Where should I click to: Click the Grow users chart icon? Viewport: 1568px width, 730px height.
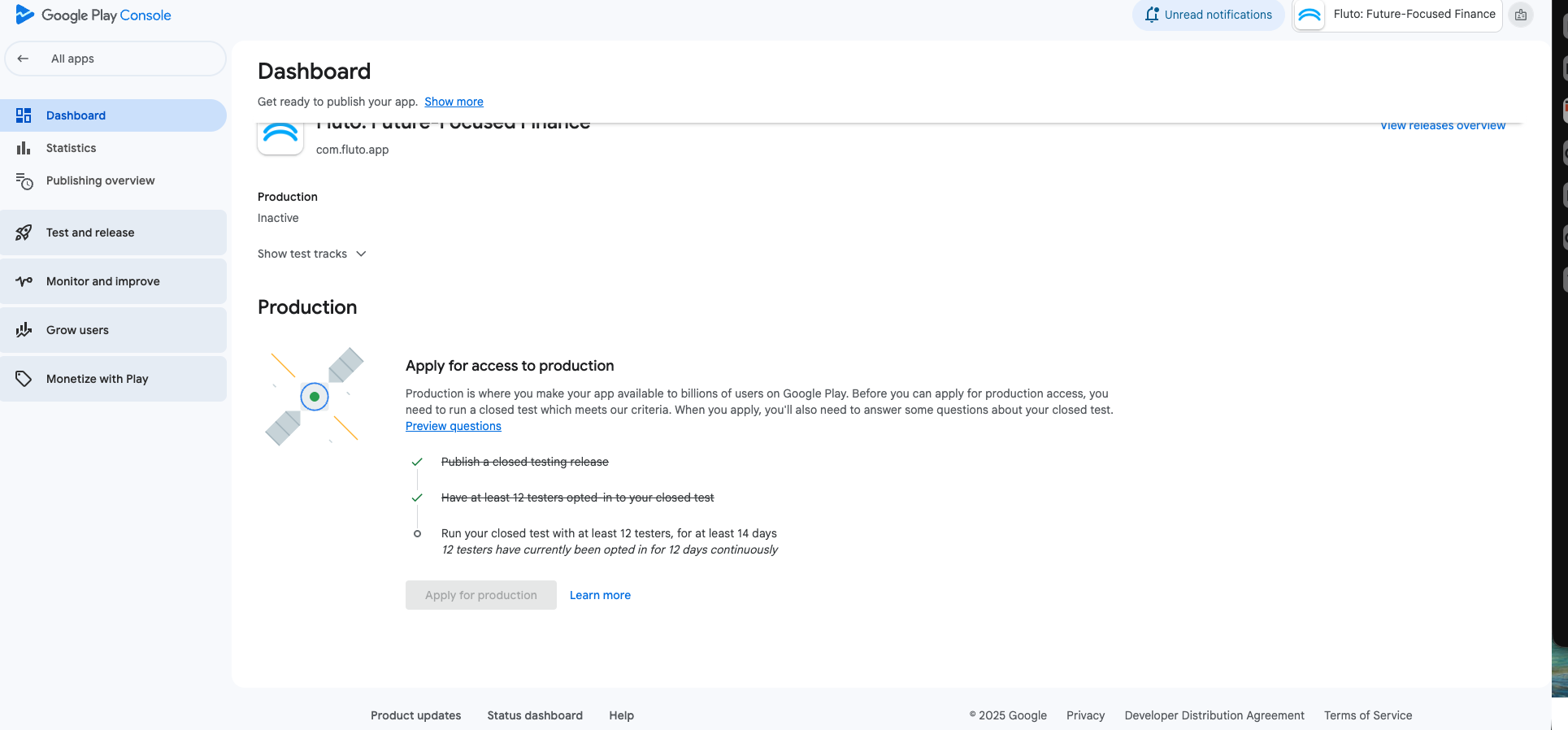24,330
